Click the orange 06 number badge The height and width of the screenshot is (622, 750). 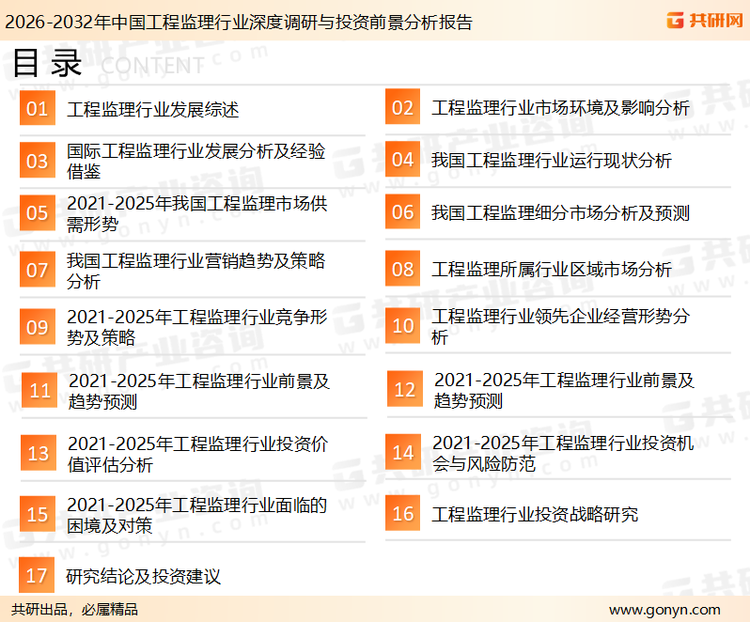(x=403, y=211)
